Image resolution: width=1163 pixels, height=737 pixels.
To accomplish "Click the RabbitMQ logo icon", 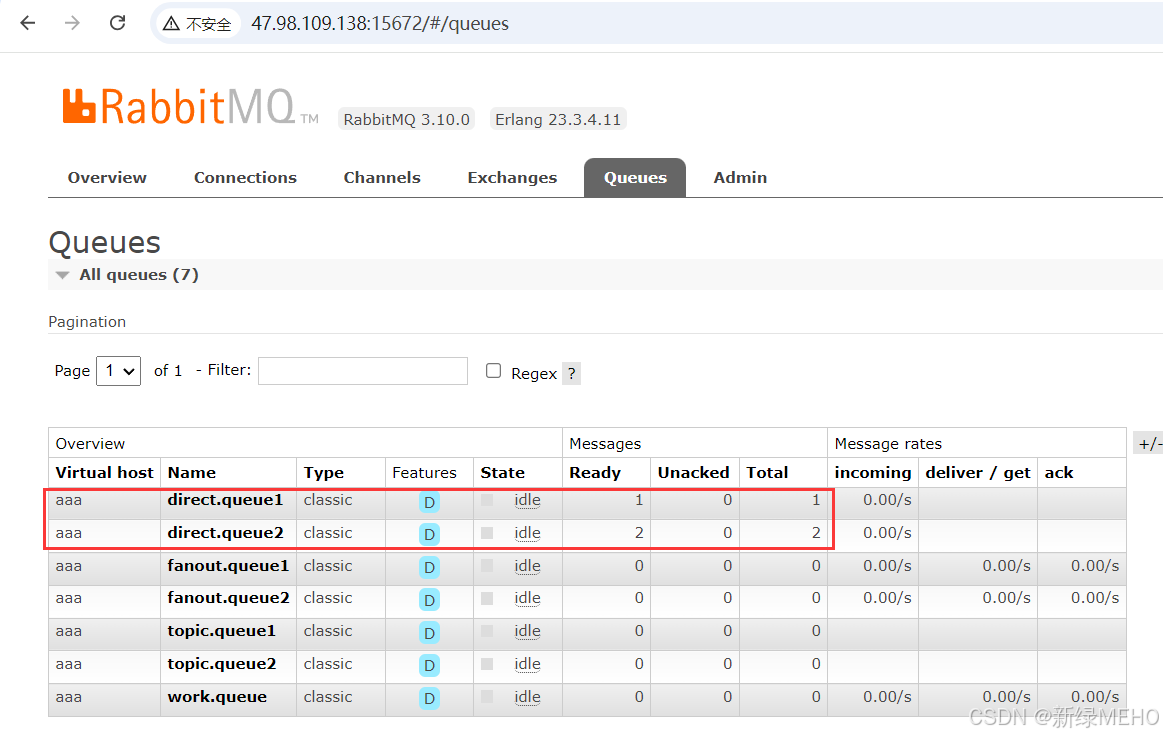I will (77, 103).
